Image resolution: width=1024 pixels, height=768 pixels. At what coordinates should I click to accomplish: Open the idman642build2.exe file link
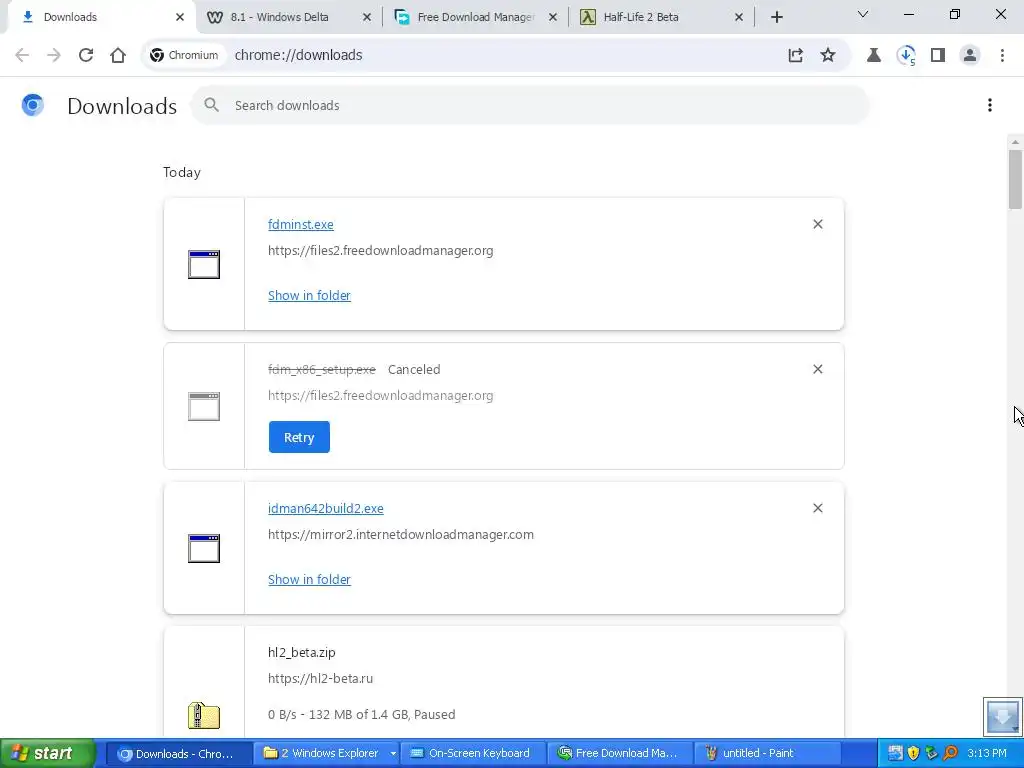click(325, 508)
